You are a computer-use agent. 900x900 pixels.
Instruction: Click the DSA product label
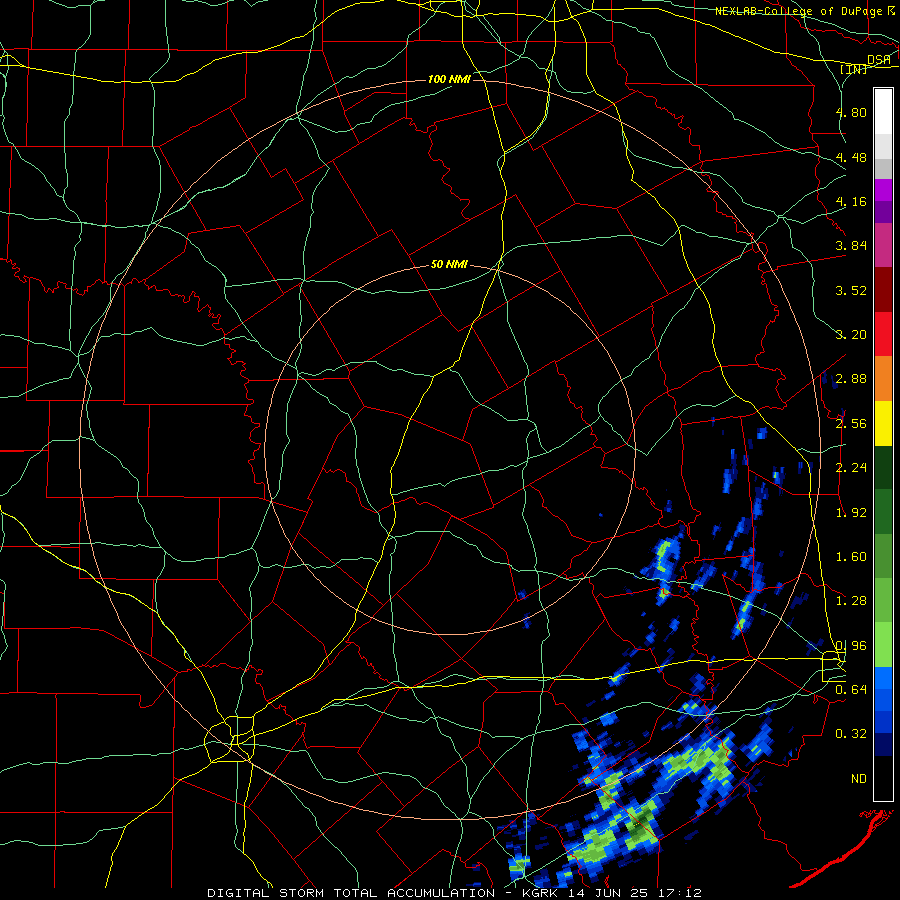(879, 59)
